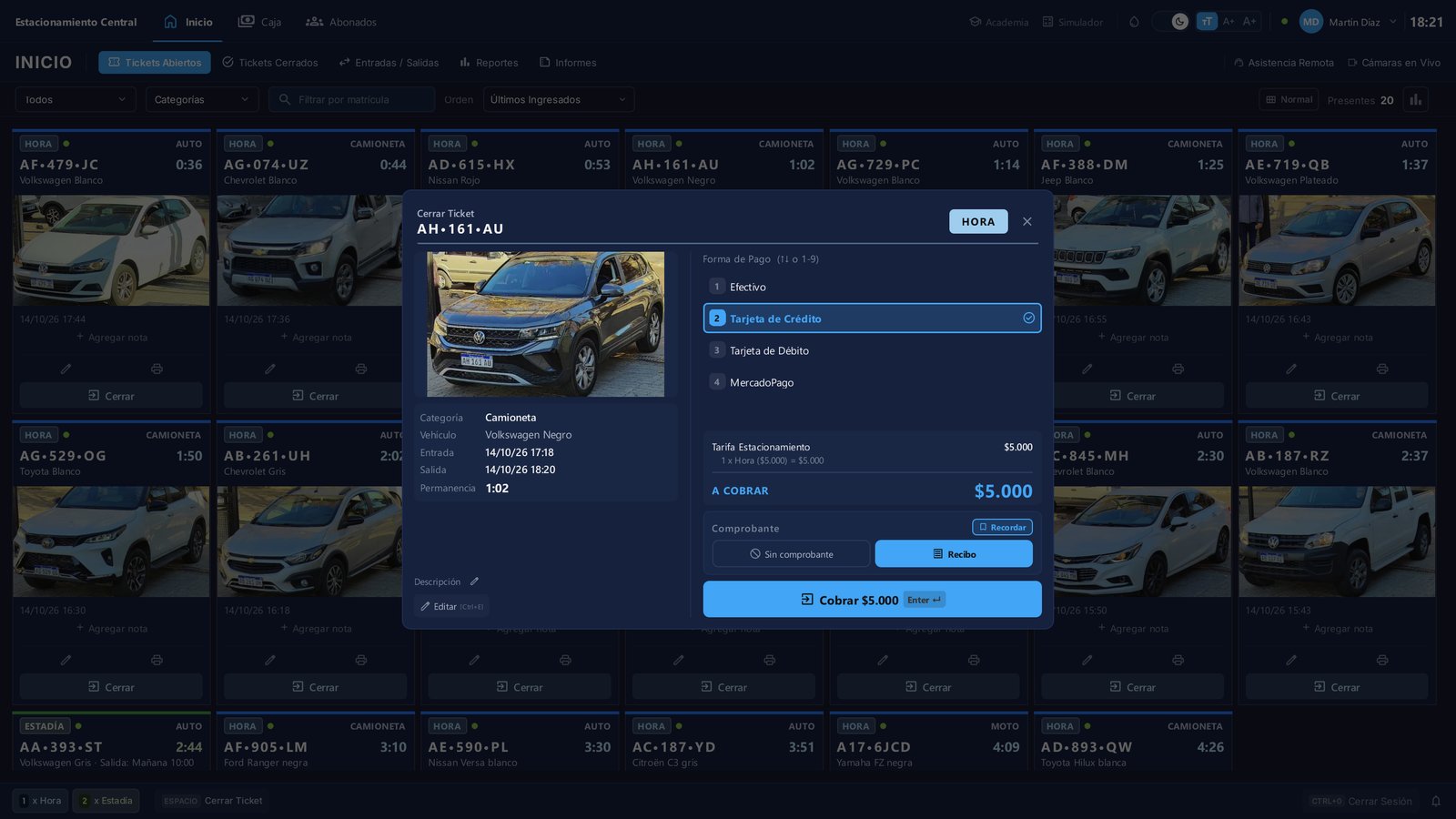Screen dimensions: 1456x819
Task: Open the Todos filter dropdown
Action: tap(76, 99)
